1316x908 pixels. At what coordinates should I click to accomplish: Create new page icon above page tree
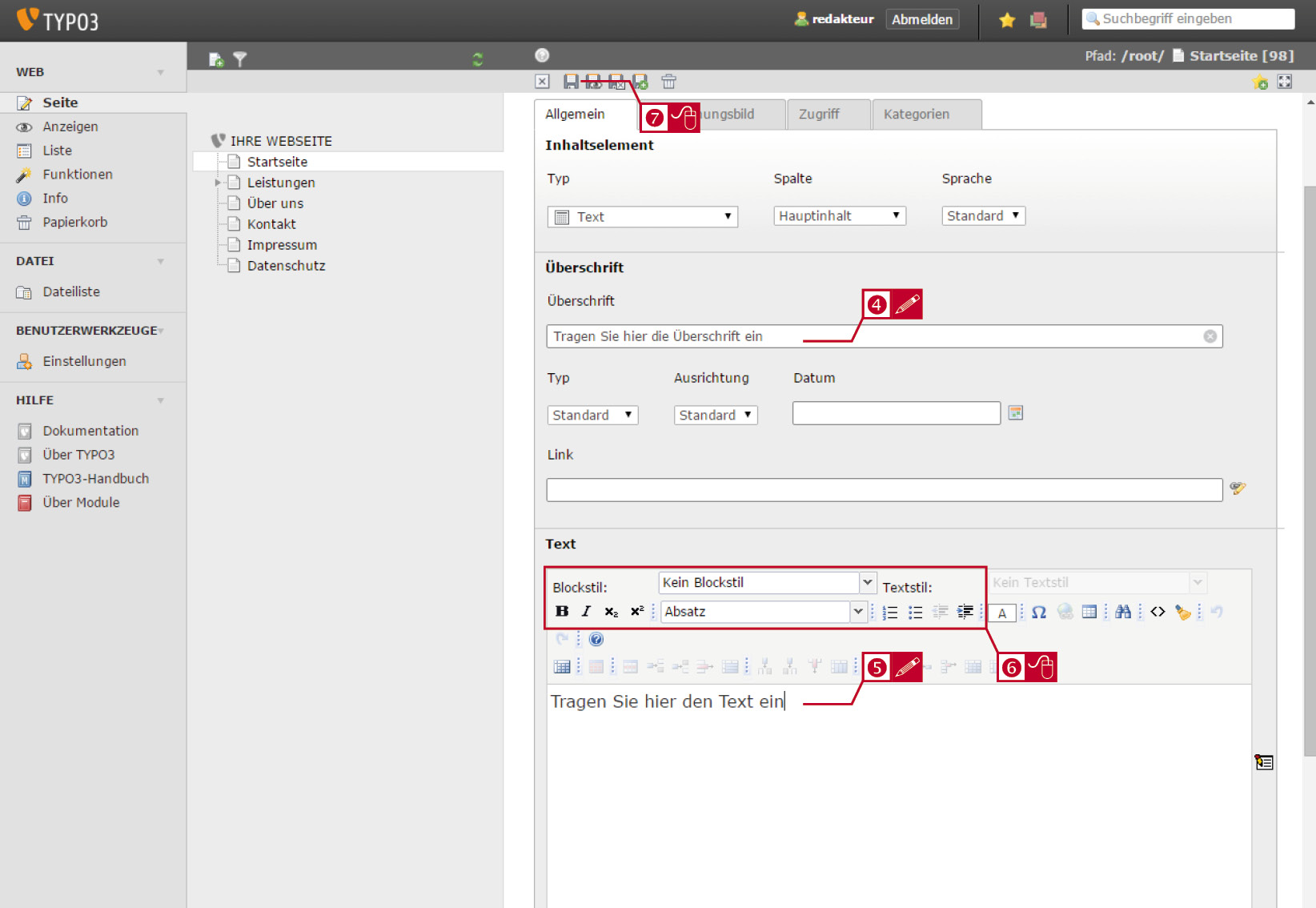[216, 59]
